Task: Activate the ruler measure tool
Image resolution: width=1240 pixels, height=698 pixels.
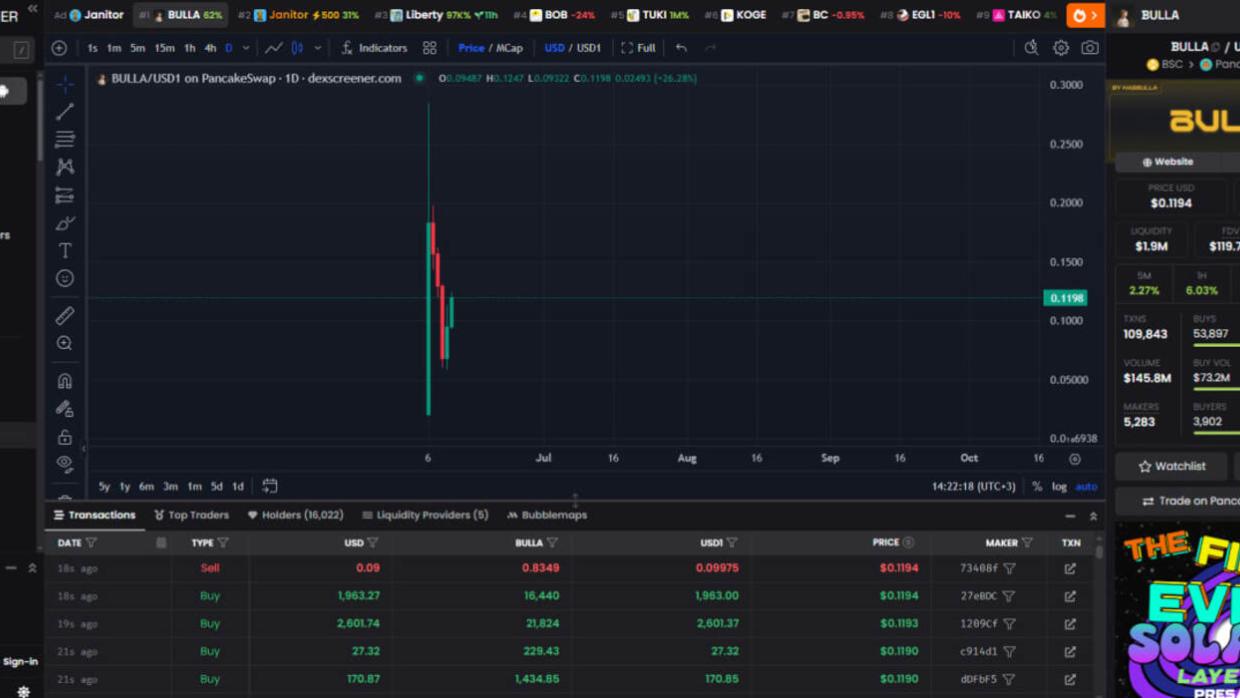Action: [65, 316]
